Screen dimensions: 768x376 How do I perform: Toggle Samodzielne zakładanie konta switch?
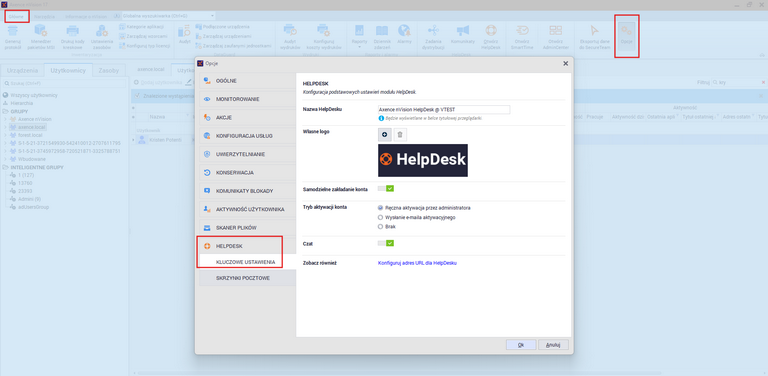click(x=386, y=188)
